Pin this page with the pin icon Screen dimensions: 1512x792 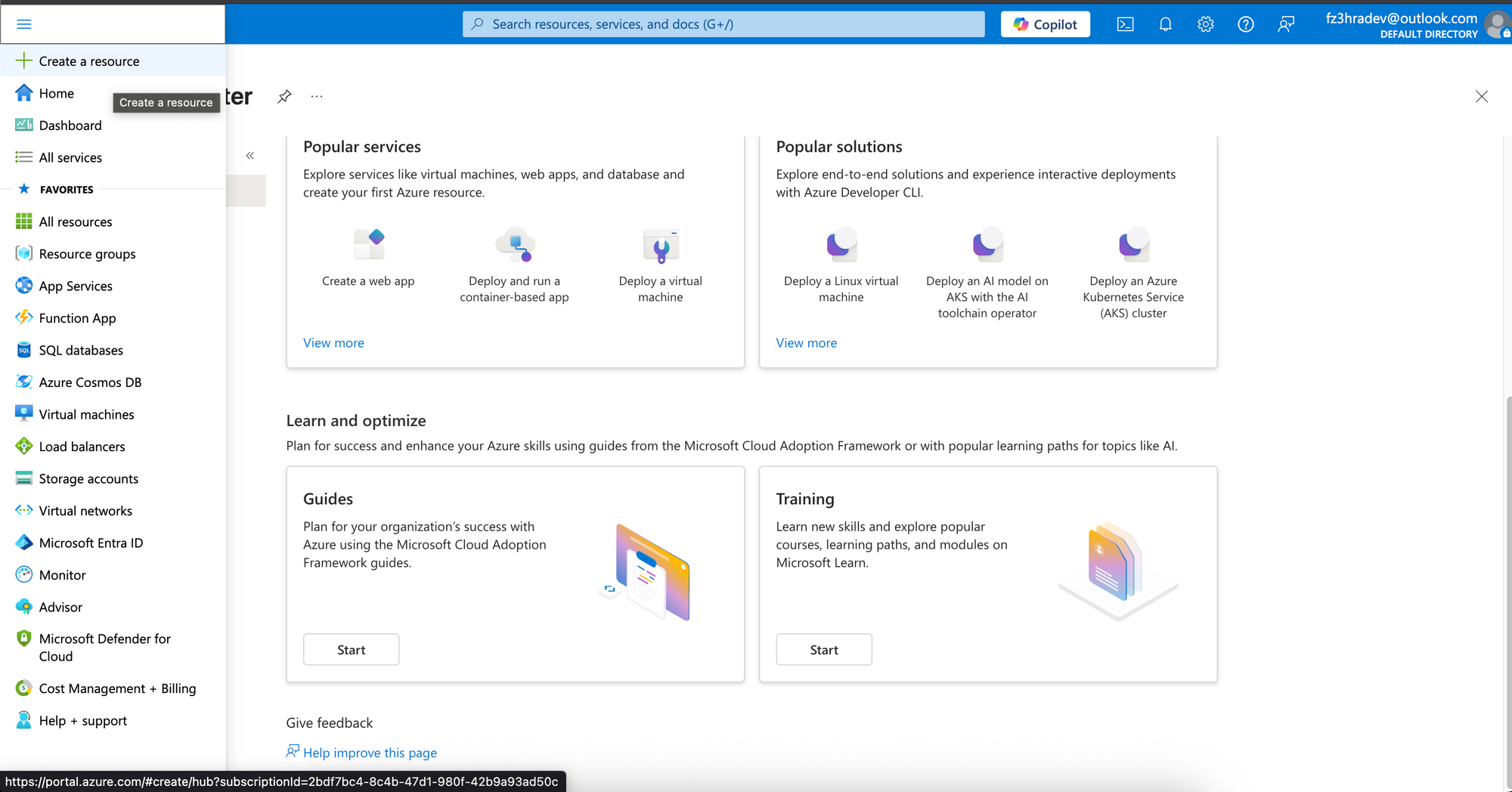tap(284, 97)
